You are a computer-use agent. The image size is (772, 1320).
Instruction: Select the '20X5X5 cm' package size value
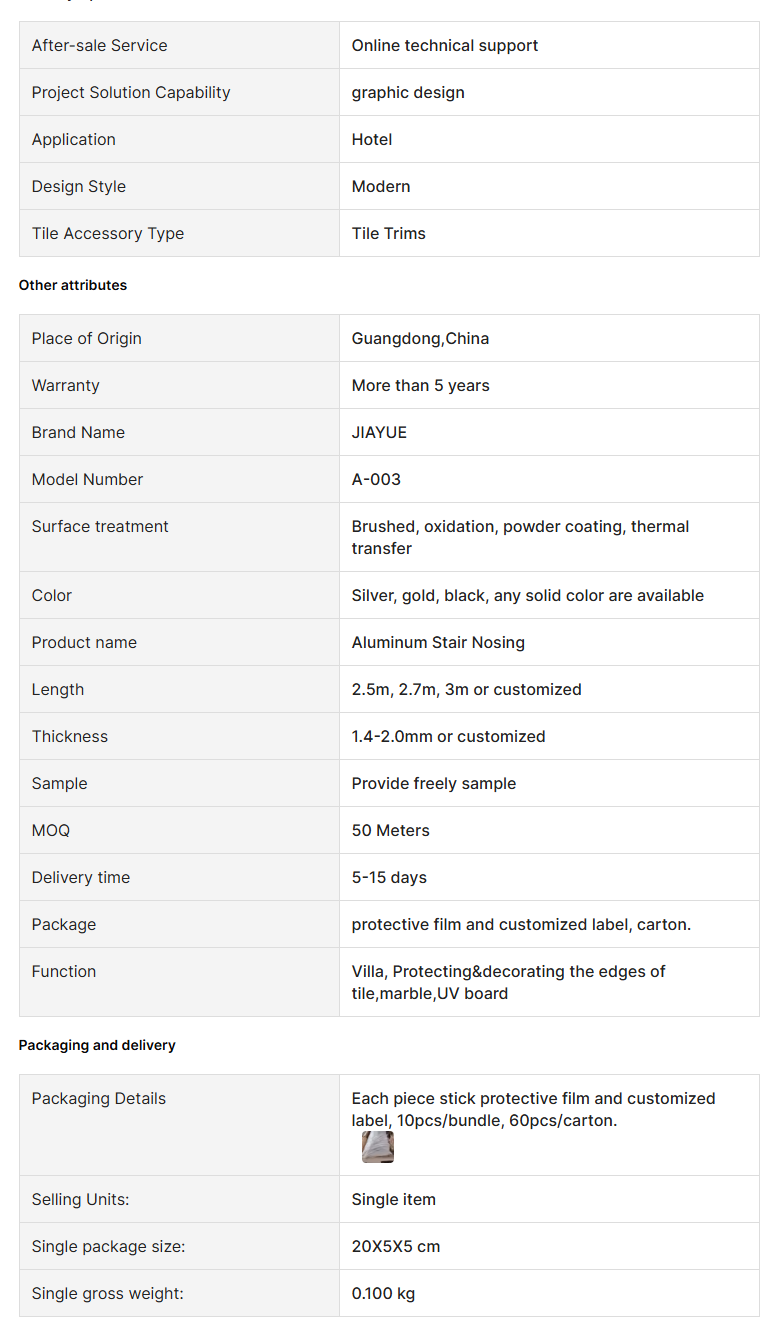[395, 1246]
